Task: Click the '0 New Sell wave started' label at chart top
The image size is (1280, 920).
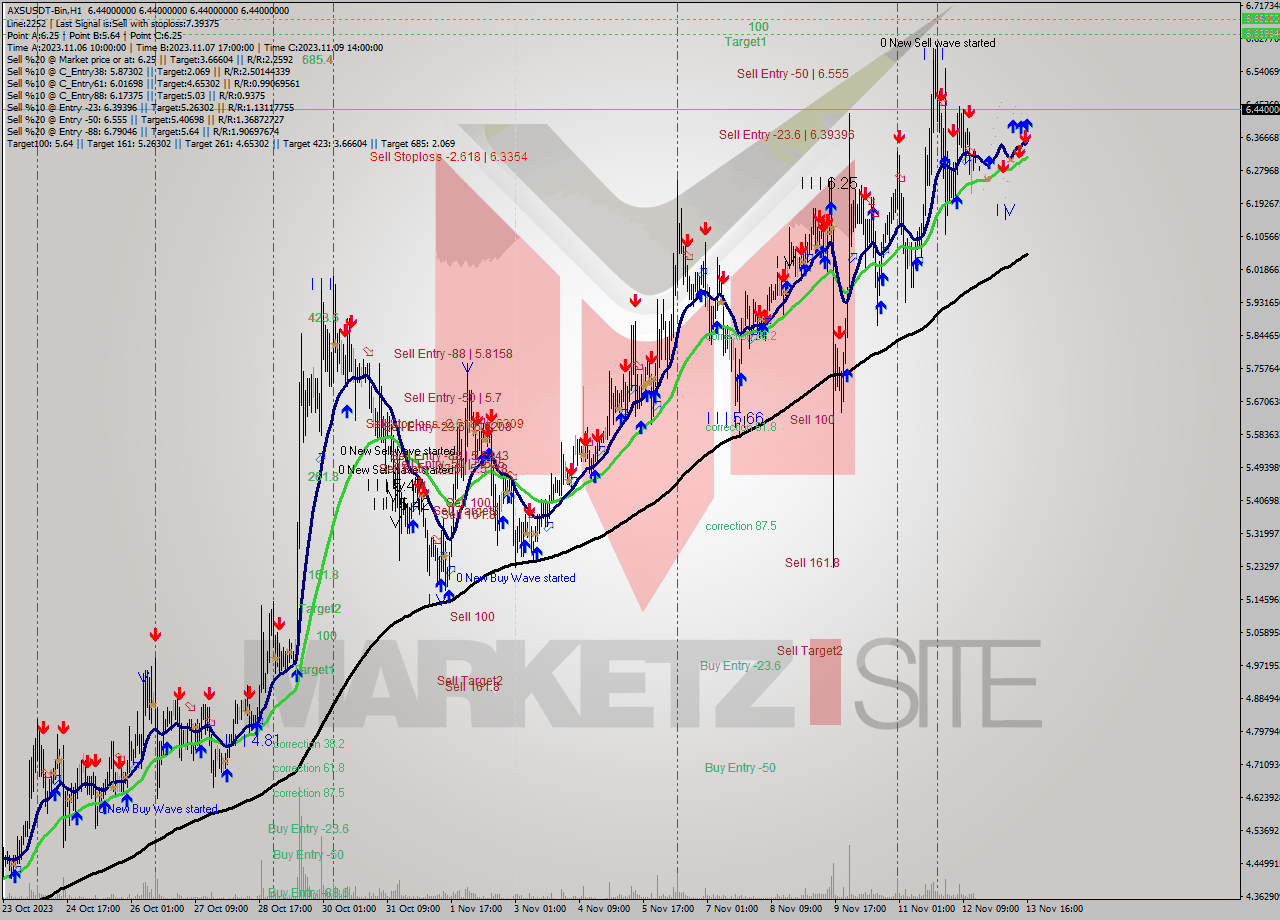Action: coord(937,43)
